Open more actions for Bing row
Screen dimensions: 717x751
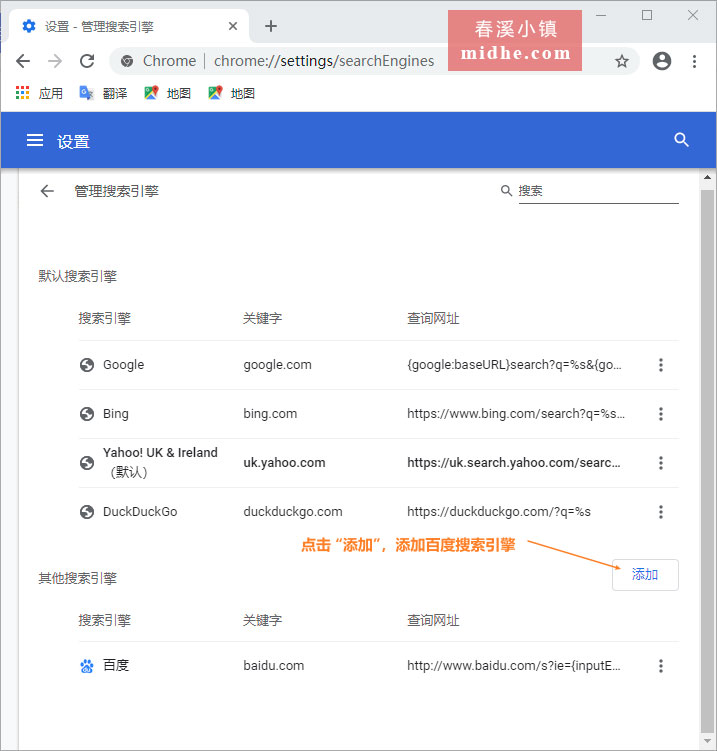[660, 414]
